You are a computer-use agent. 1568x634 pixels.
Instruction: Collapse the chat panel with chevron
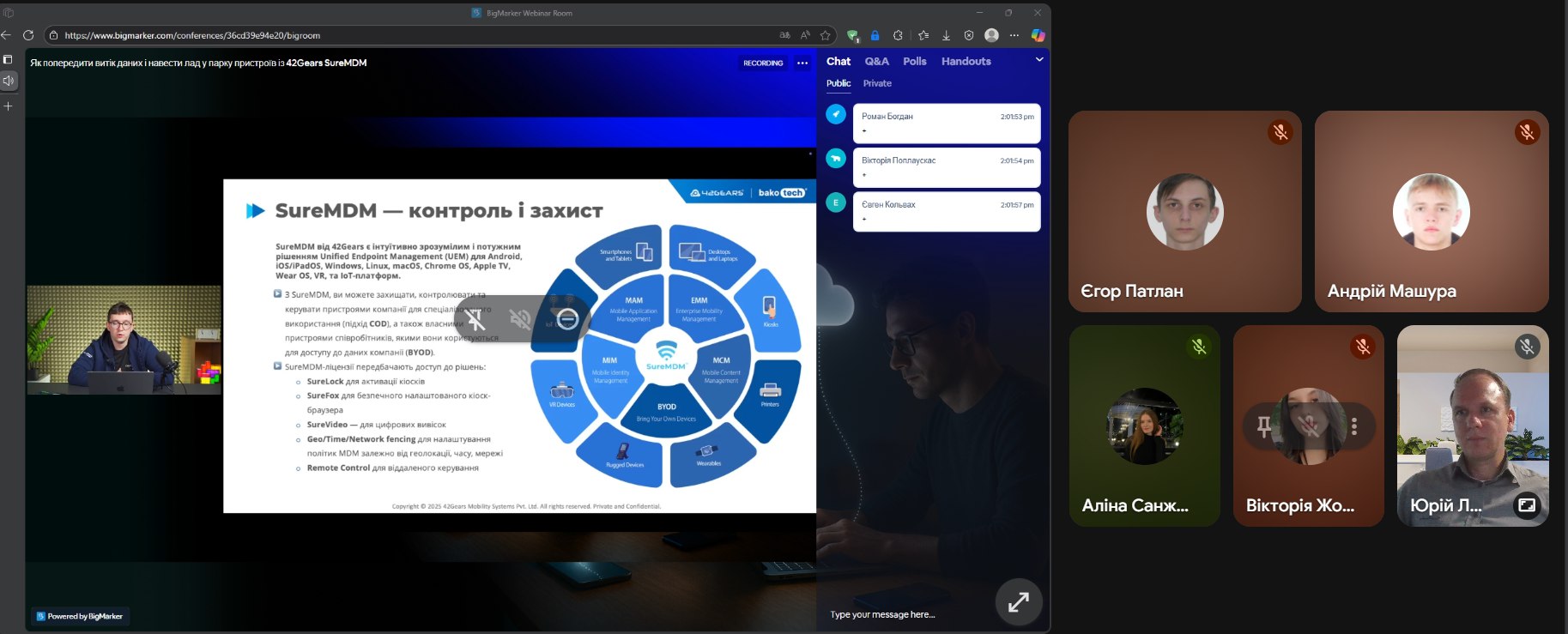pos(1039,60)
